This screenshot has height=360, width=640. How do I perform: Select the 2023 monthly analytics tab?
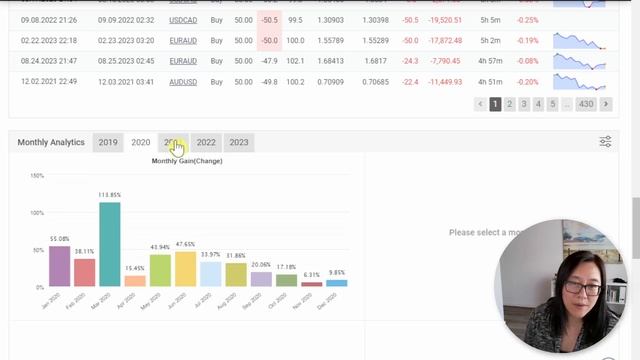[x=239, y=142]
